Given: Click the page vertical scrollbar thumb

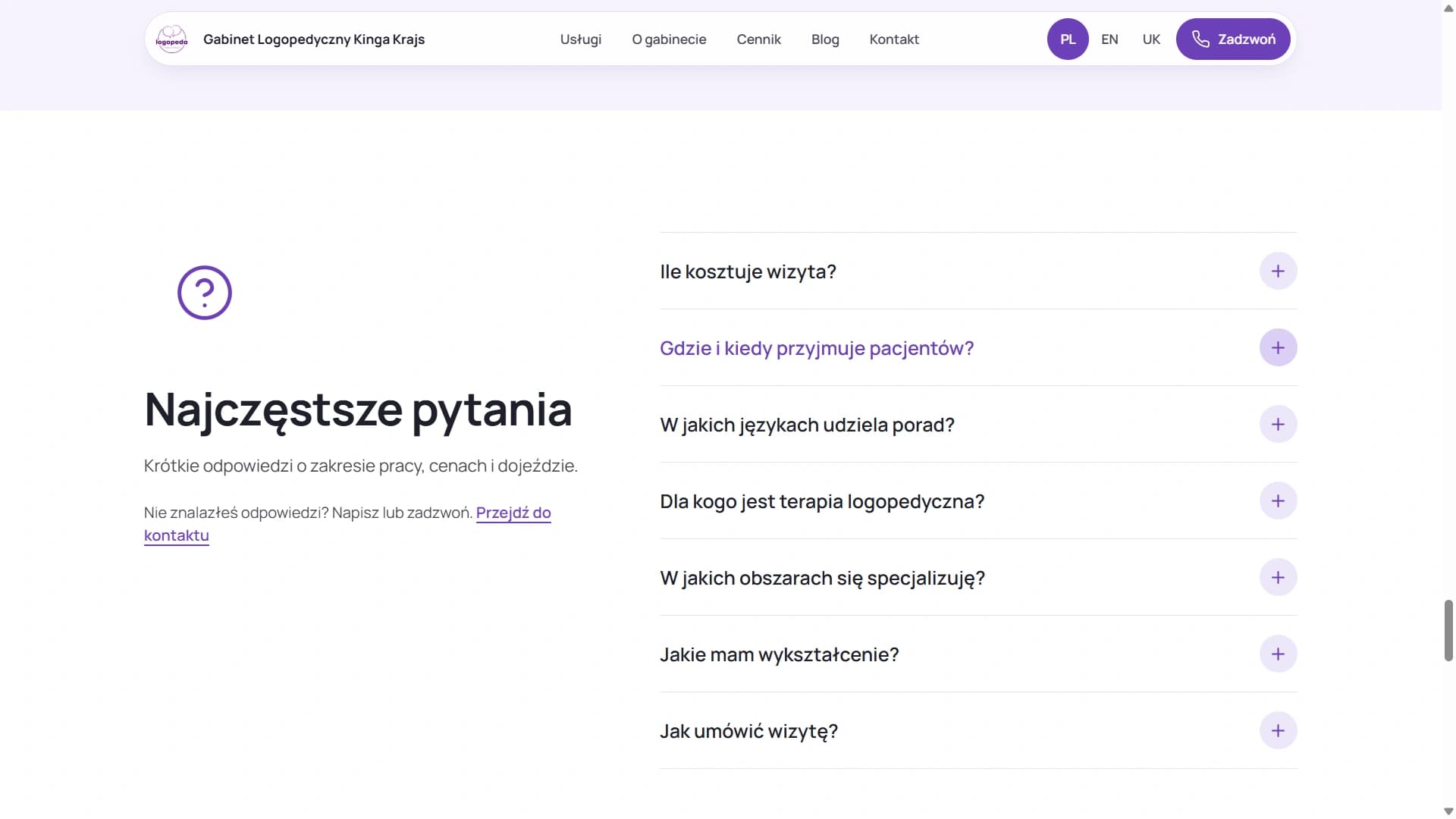Looking at the screenshot, I should pyautogui.click(x=1448, y=630).
